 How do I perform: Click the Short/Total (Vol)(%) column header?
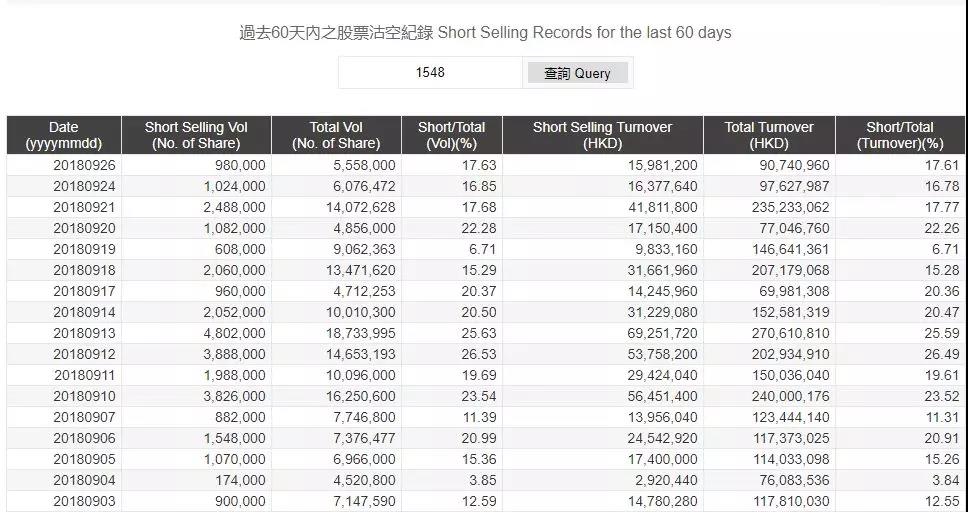pyautogui.click(x=451, y=135)
